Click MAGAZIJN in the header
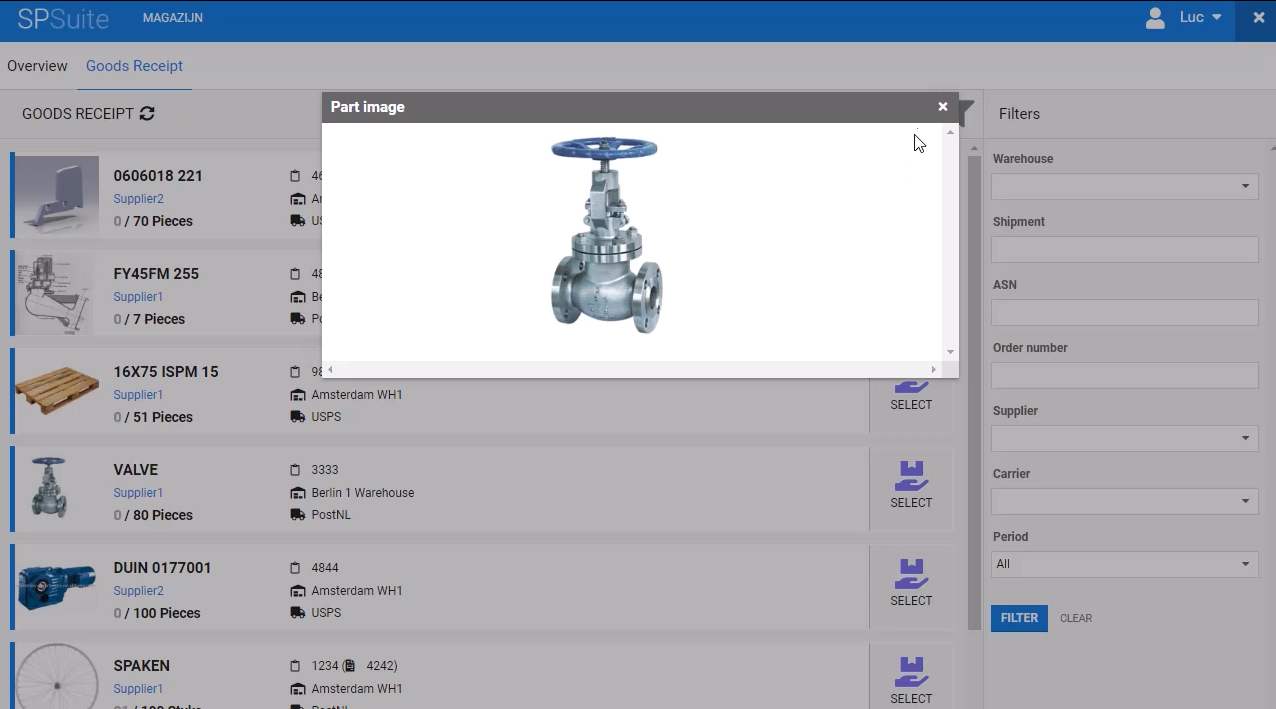 (x=173, y=18)
